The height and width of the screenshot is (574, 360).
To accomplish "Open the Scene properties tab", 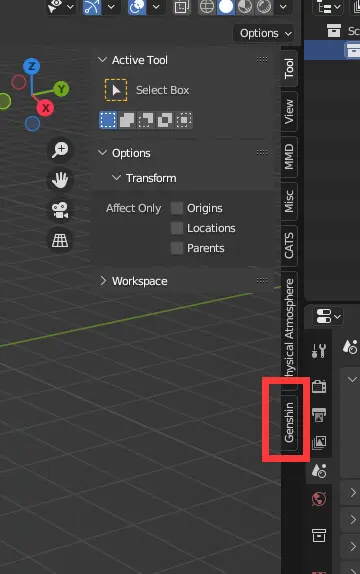I will tap(319, 471).
